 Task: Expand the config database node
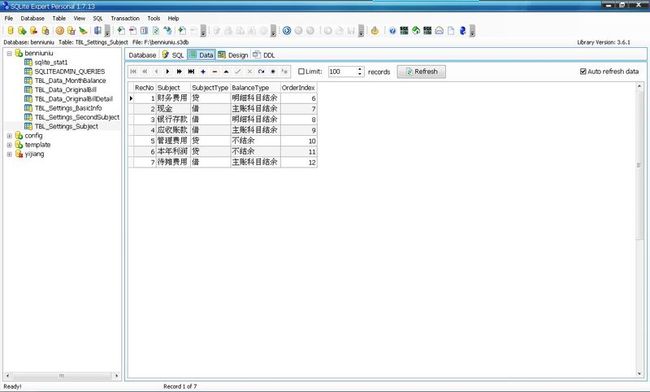9,136
